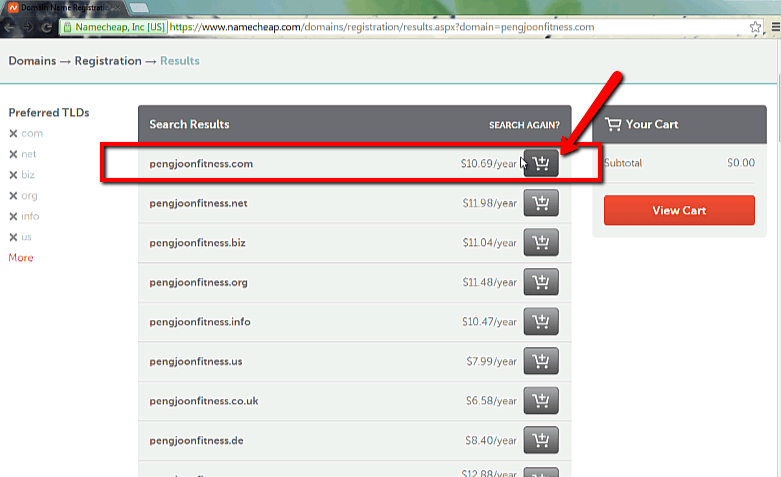Click the browser address bar URL

tap(400, 27)
